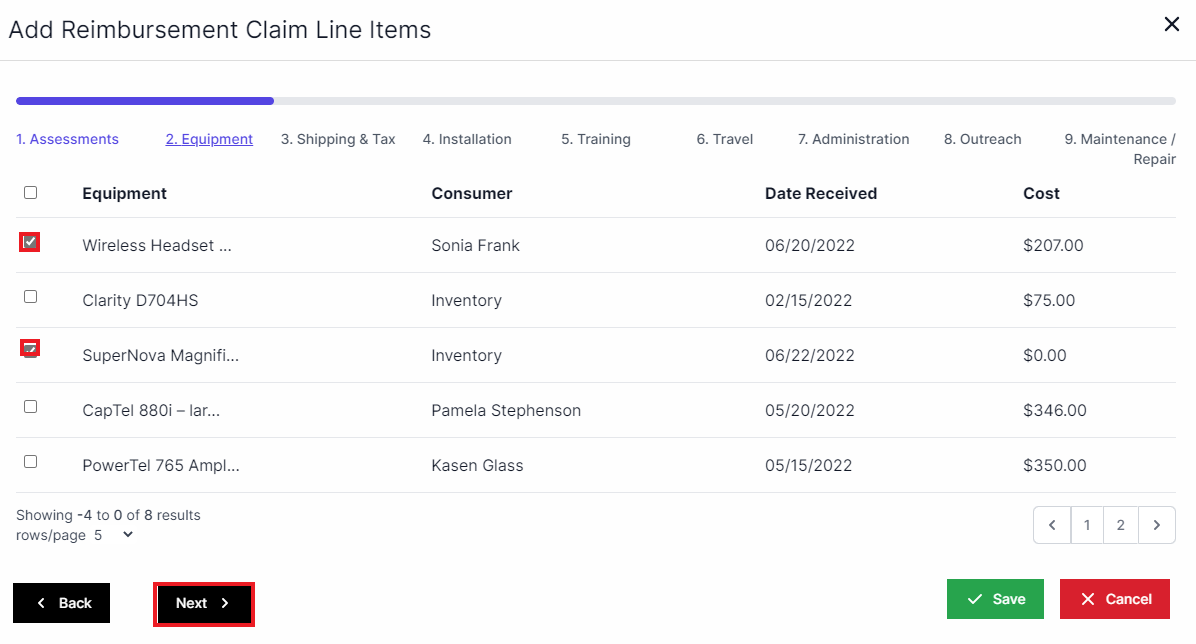This screenshot has height=644, width=1196.
Task: Check the CapTel 880i row checkbox
Action: coord(29,406)
